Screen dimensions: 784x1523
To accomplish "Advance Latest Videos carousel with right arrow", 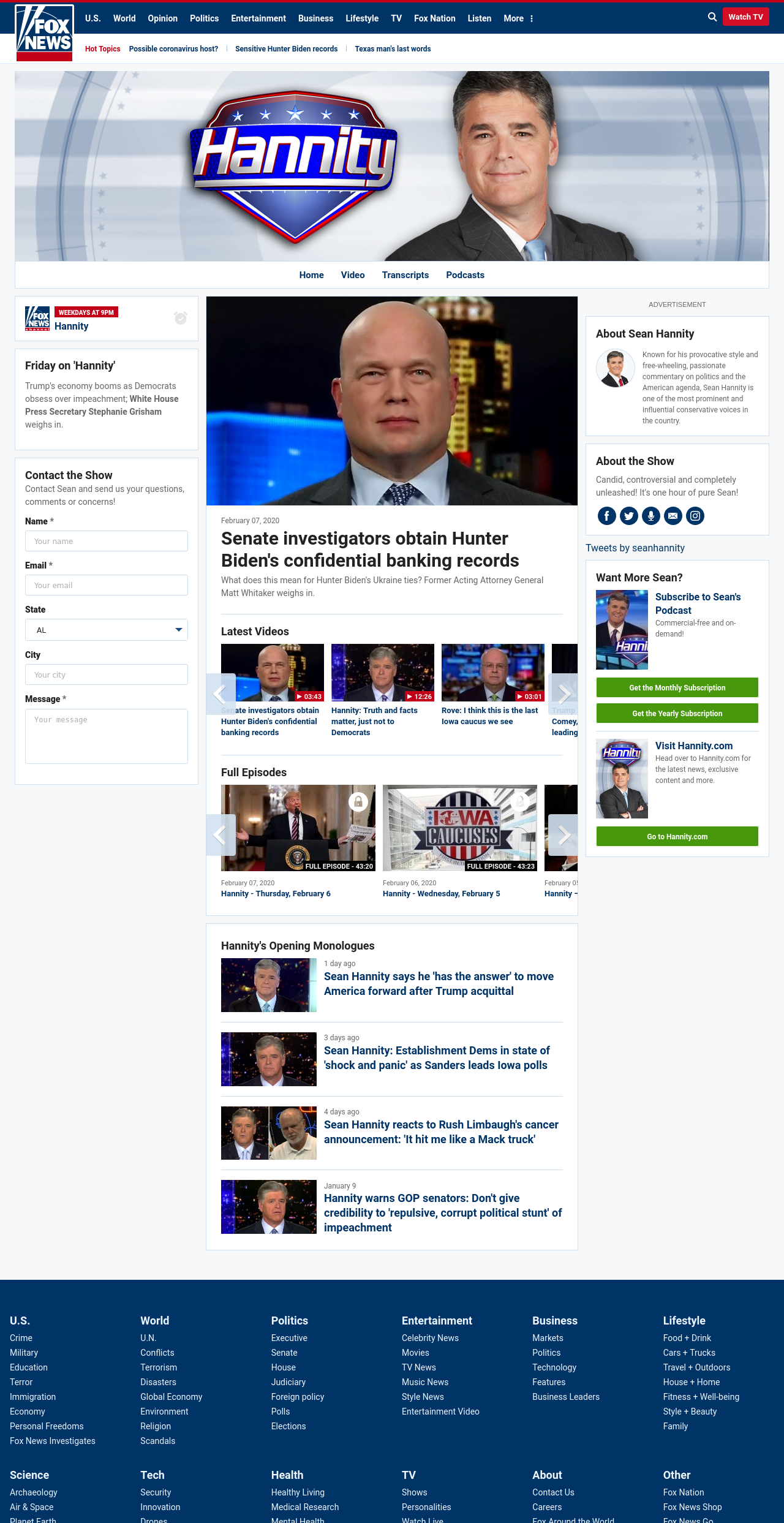I will tap(563, 694).
